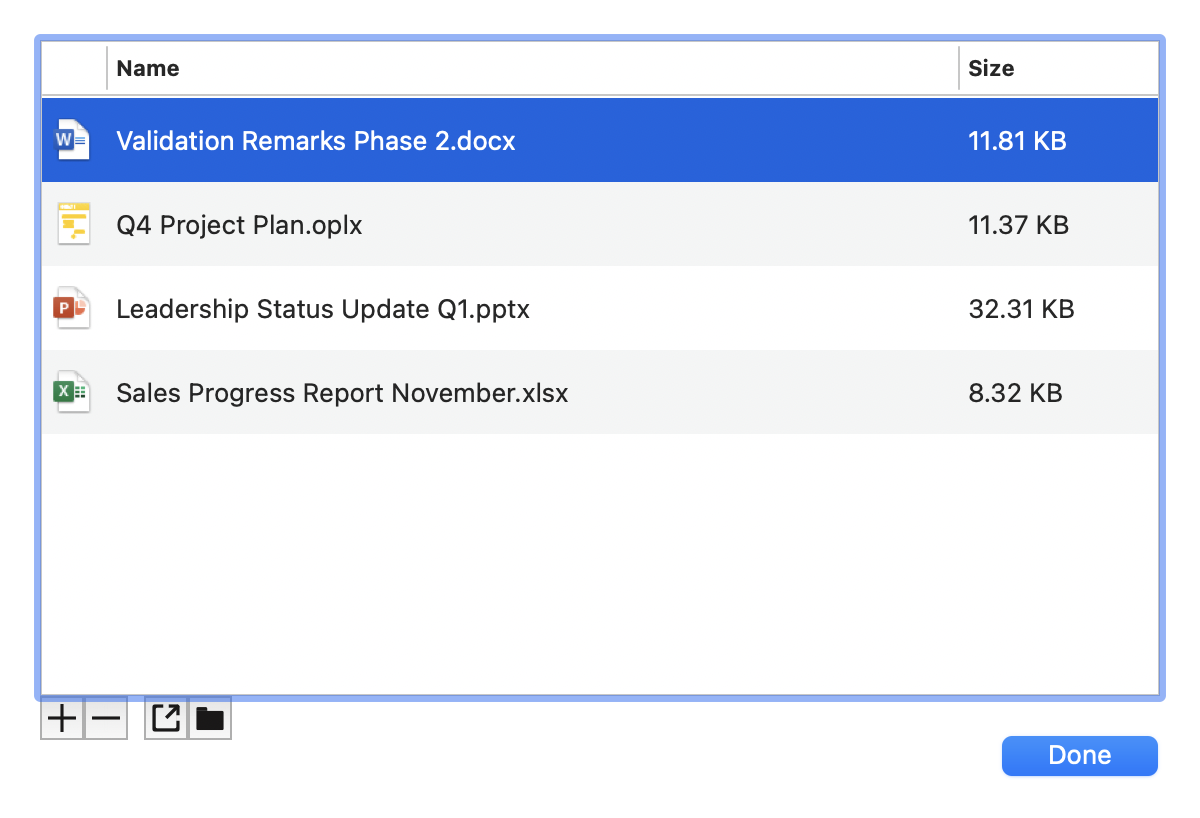Click the PowerPoint presentation file icon

coord(72,309)
